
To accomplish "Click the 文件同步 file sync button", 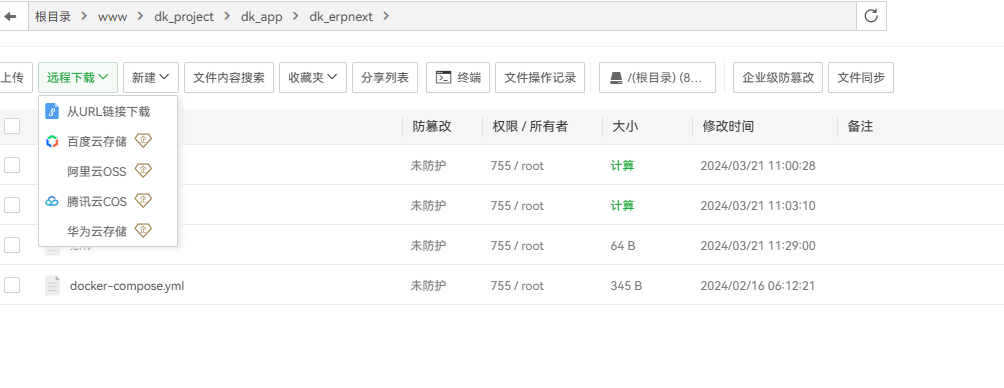I will pos(861,77).
